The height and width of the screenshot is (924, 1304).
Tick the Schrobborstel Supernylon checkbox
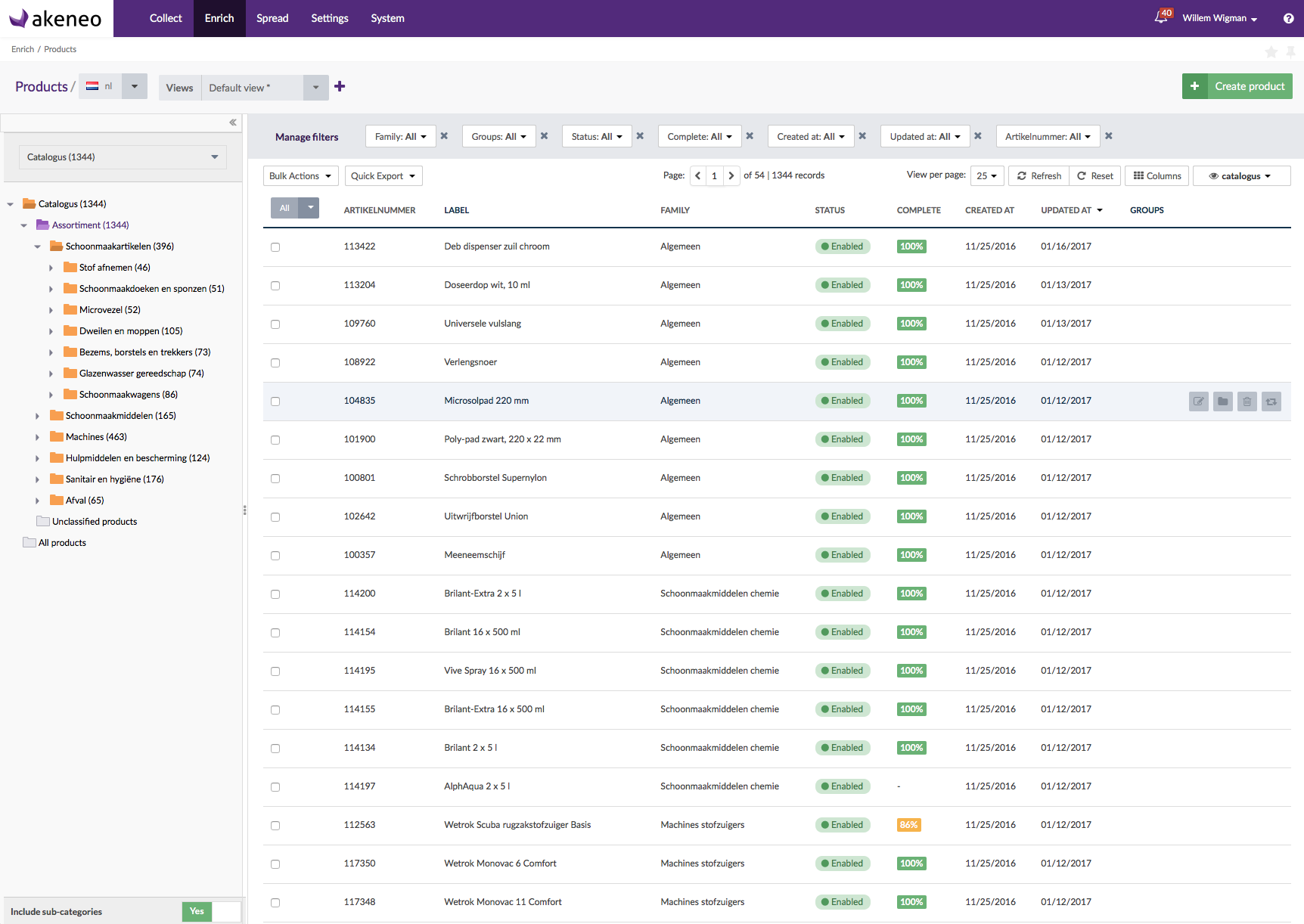click(275, 479)
